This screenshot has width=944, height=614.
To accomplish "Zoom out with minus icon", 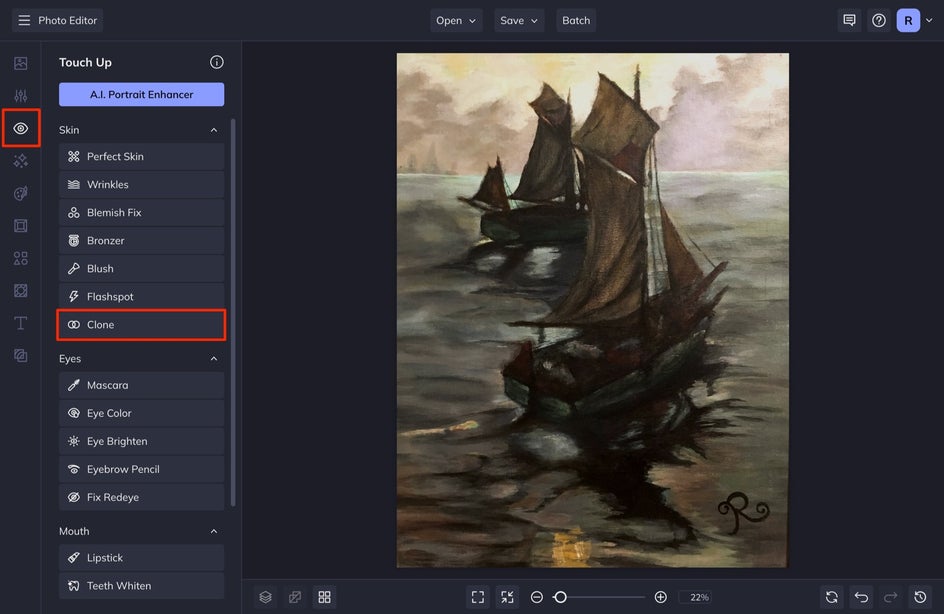I will 536,597.
